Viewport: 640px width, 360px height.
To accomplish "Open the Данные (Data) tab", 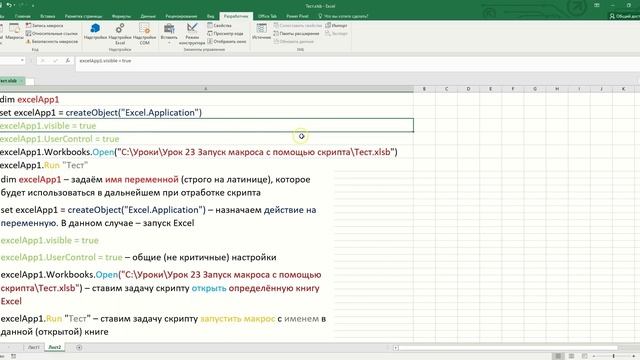I will point(148,16).
